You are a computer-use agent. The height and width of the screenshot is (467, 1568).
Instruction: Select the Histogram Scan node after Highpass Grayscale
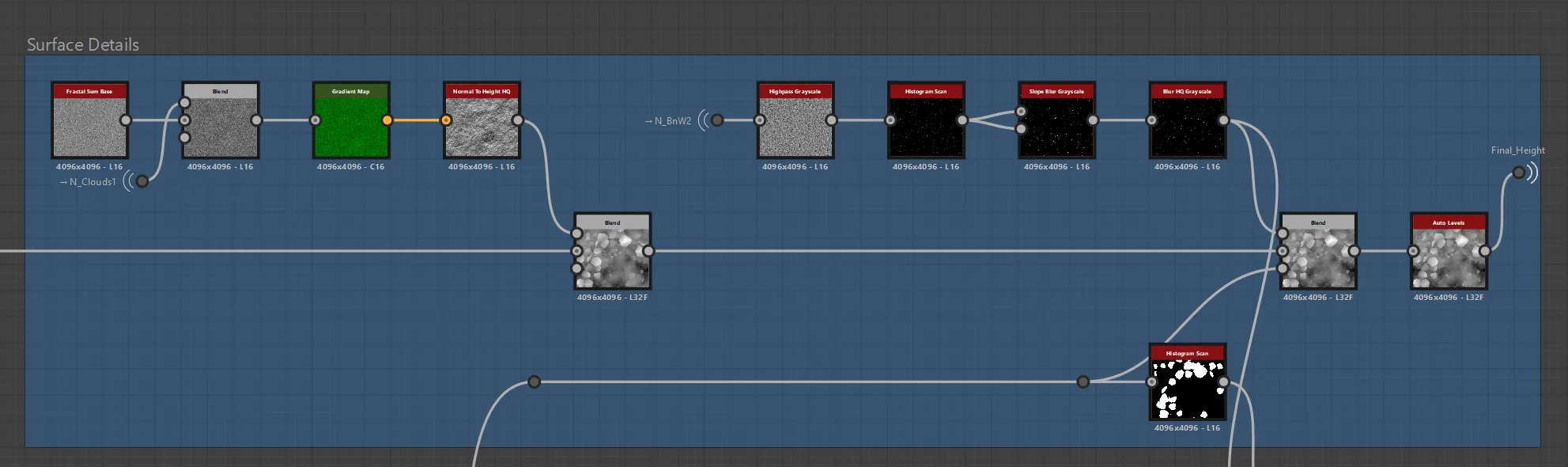926,120
